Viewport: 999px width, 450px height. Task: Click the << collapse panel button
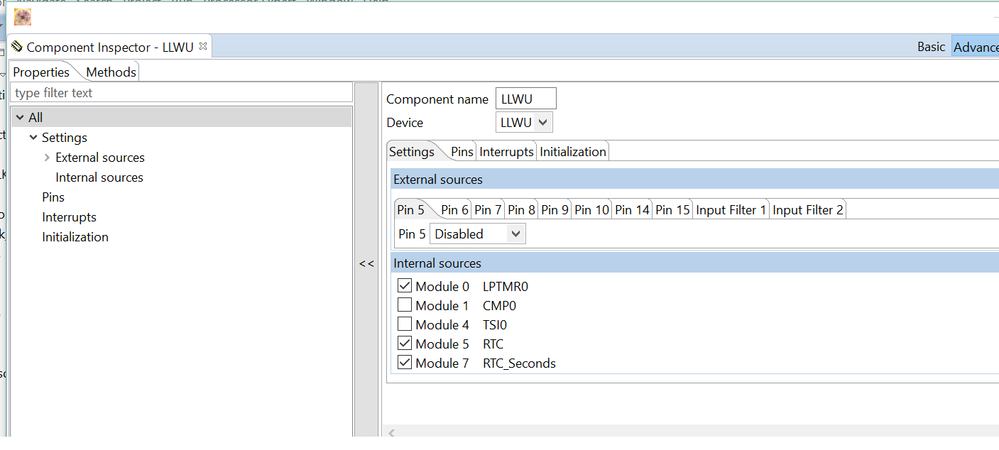pyautogui.click(x=366, y=264)
